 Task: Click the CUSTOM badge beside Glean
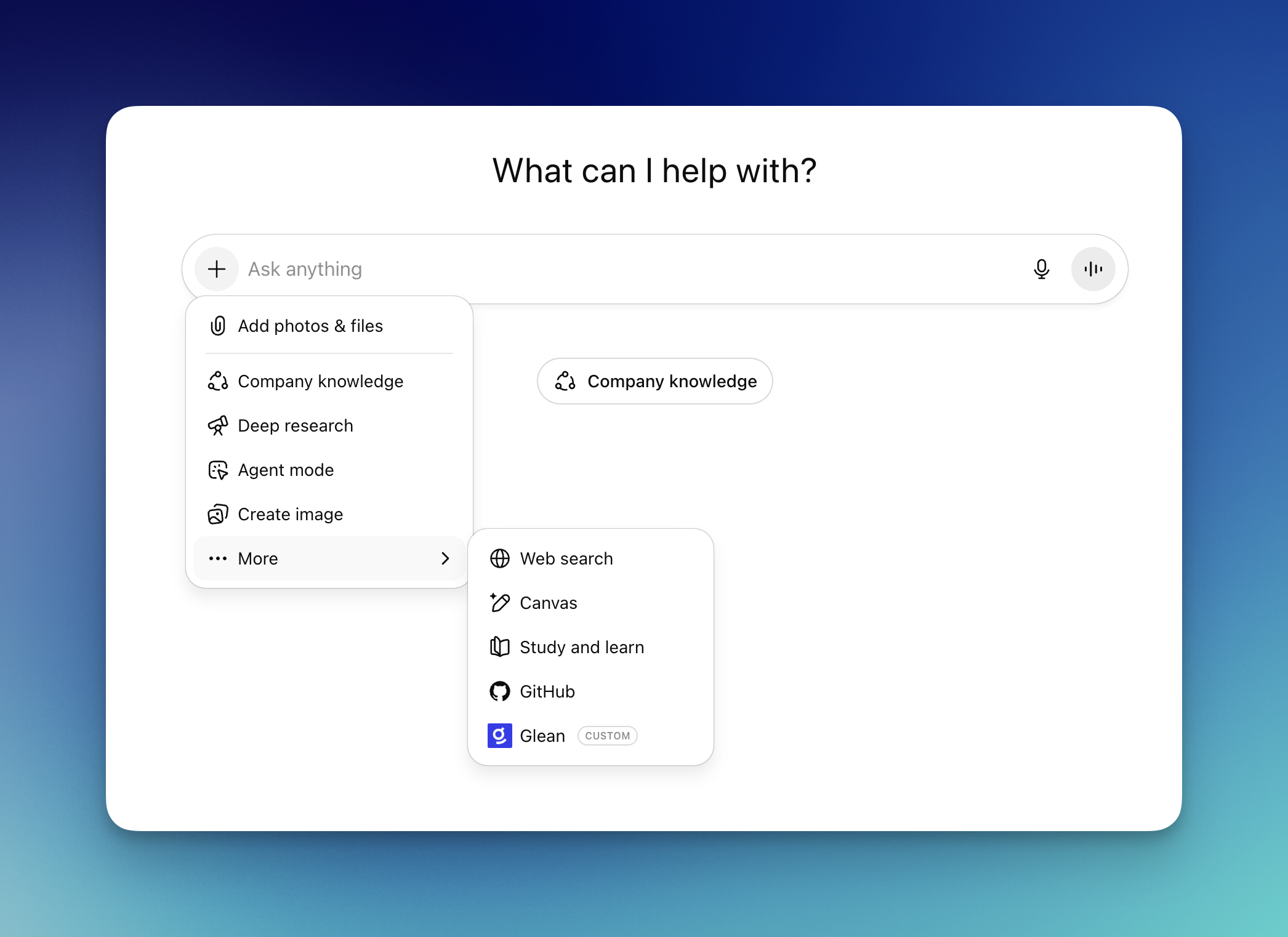pyautogui.click(x=607, y=736)
